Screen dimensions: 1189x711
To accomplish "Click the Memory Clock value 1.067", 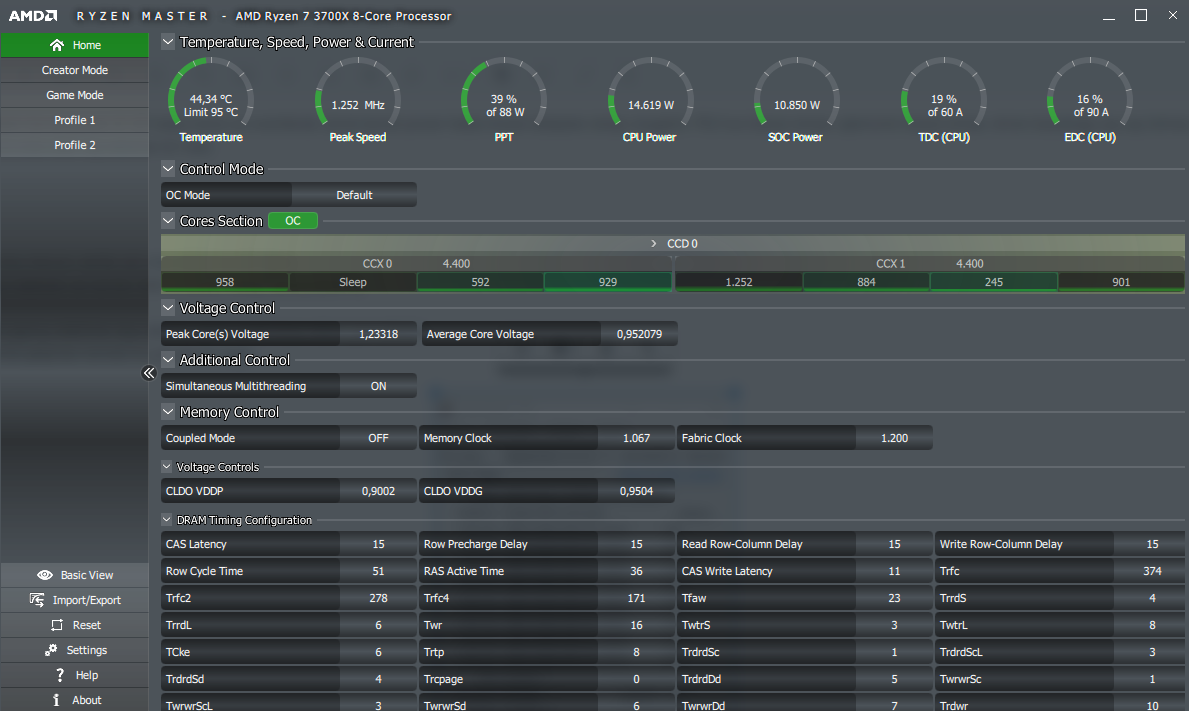I will pos(635,438).
